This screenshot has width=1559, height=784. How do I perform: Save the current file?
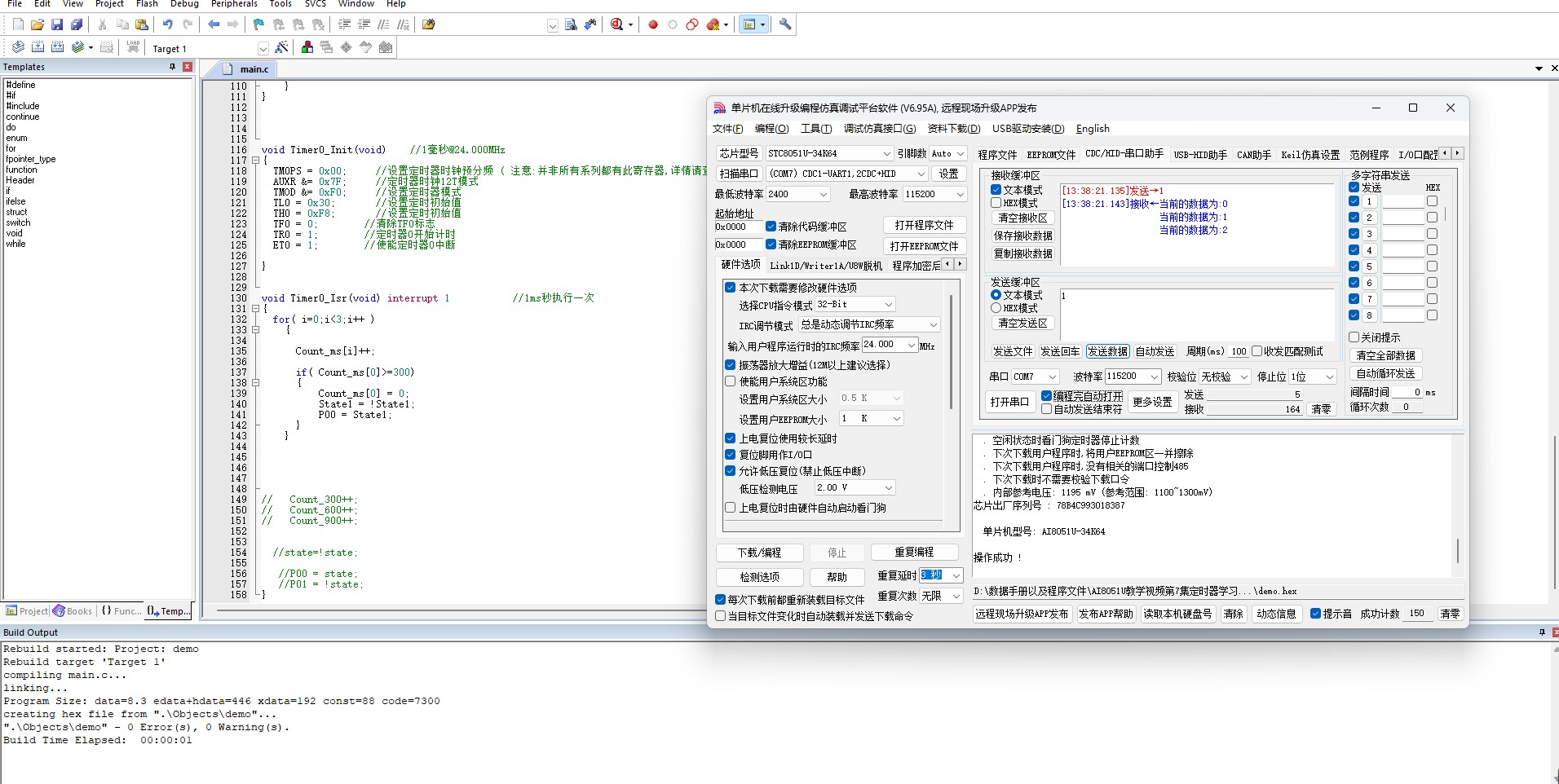pos(57,24)
